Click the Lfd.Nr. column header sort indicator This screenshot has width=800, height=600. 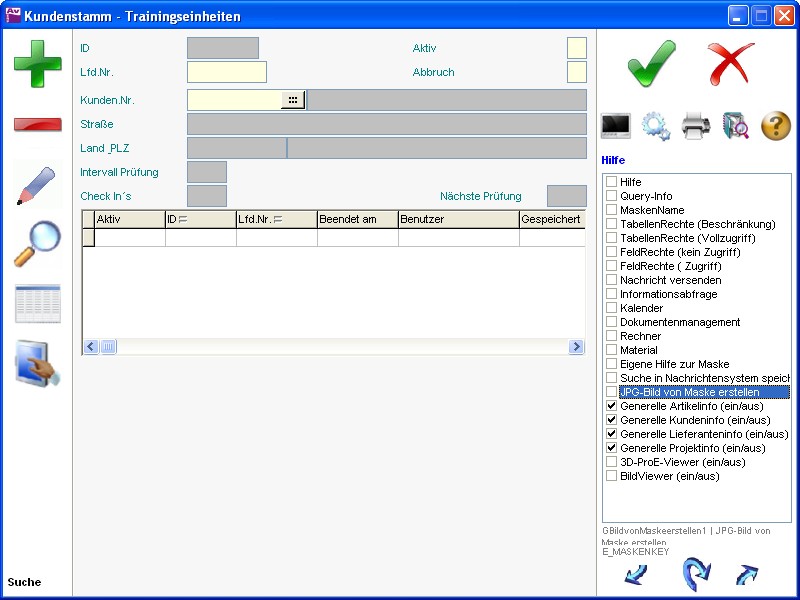pyautogui.click(x=278, y=219)
